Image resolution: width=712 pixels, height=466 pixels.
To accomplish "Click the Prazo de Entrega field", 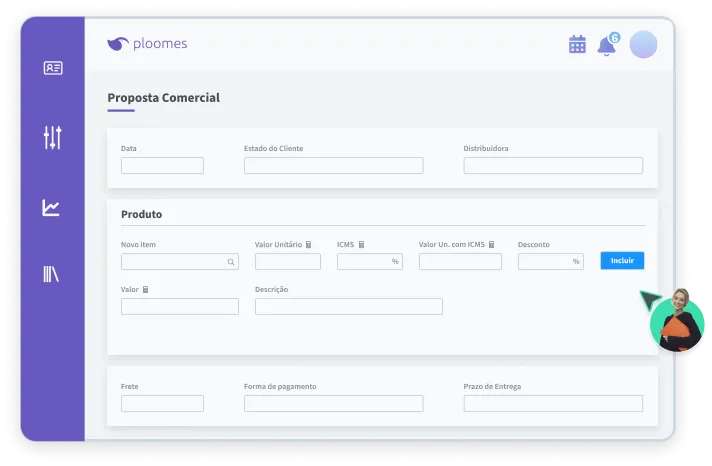I will 553,403.
